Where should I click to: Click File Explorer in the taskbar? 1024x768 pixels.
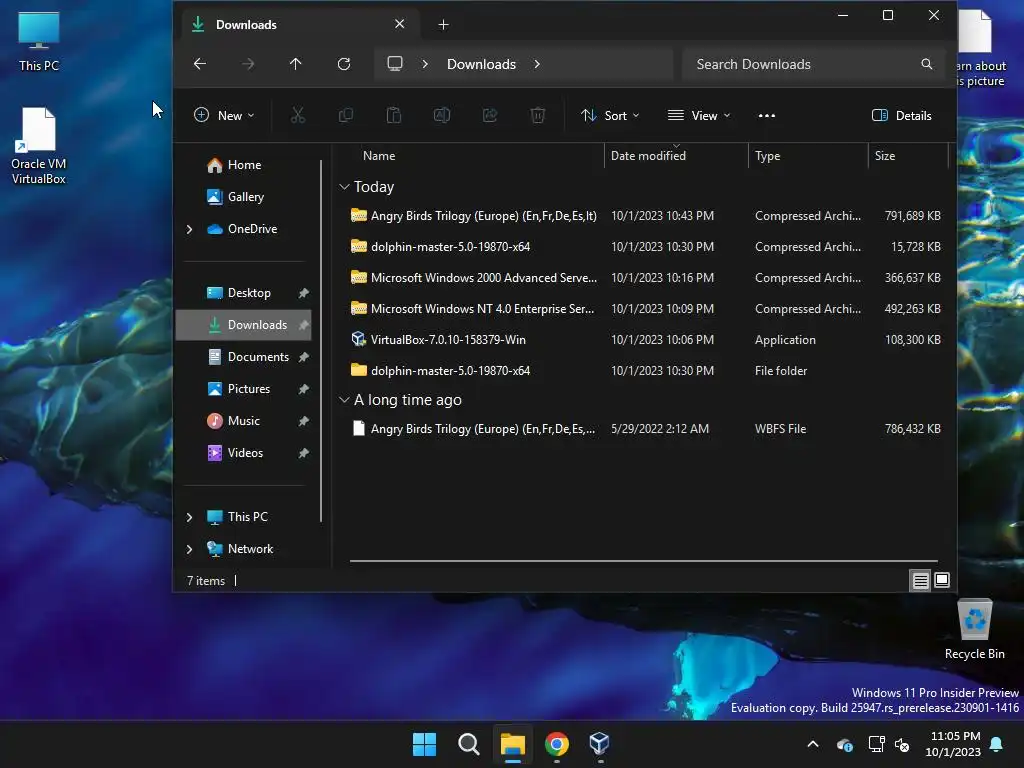[513, 744]
